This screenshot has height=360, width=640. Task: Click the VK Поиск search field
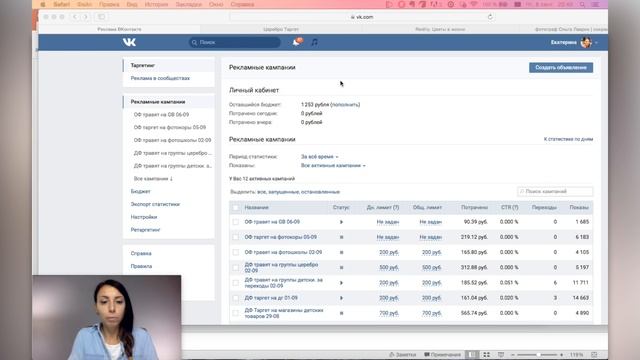tap(235, 42)
